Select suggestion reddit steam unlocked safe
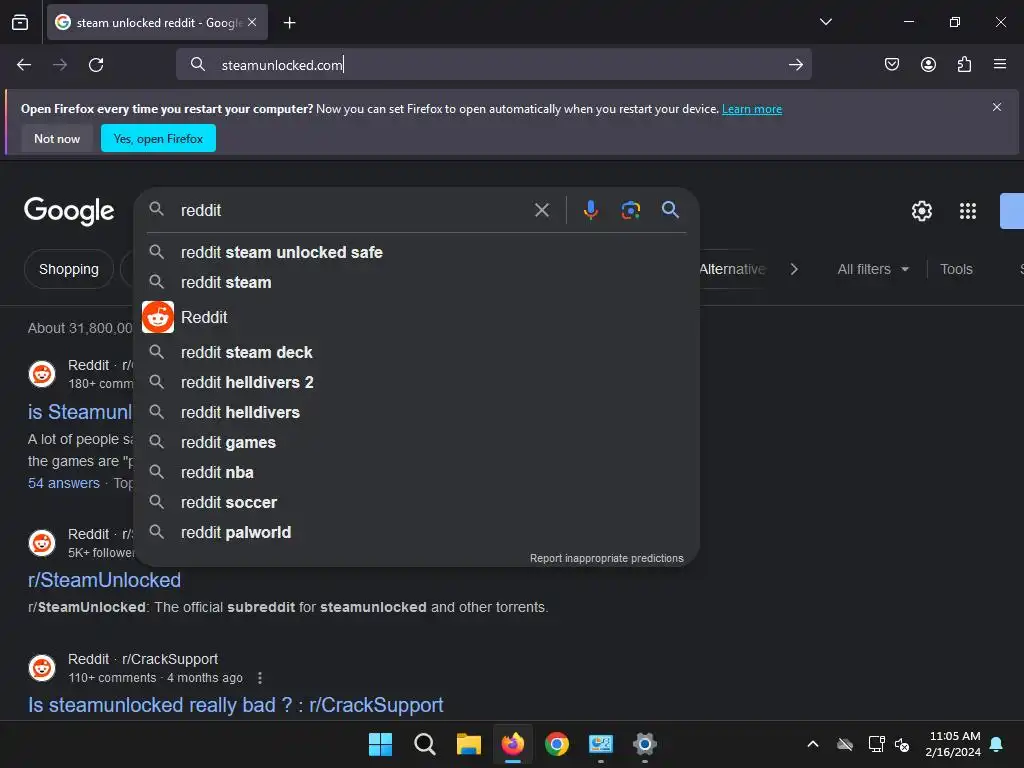The width and height of the screenshot is (1024, 768). 416,252
